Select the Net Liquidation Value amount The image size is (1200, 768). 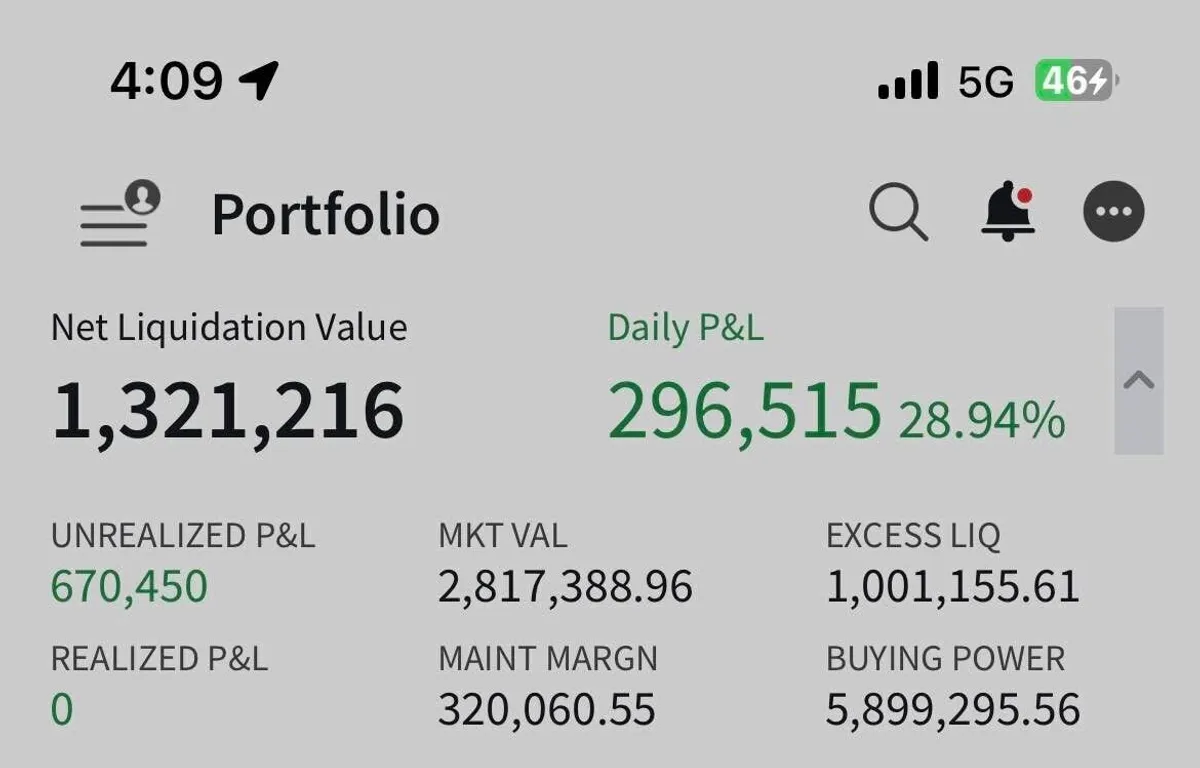click(228, 411)
